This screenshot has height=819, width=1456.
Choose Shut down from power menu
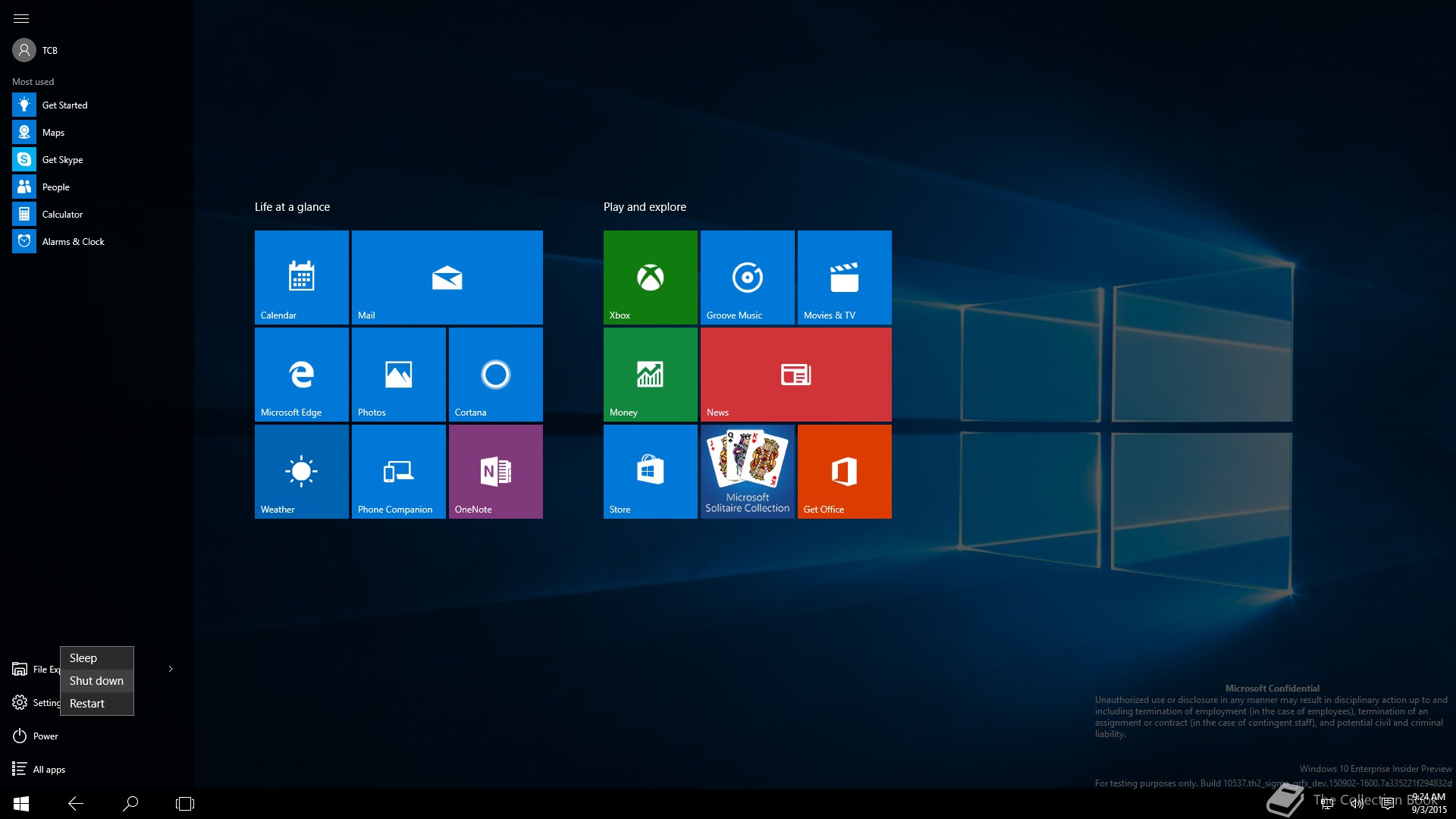(97, 681)
